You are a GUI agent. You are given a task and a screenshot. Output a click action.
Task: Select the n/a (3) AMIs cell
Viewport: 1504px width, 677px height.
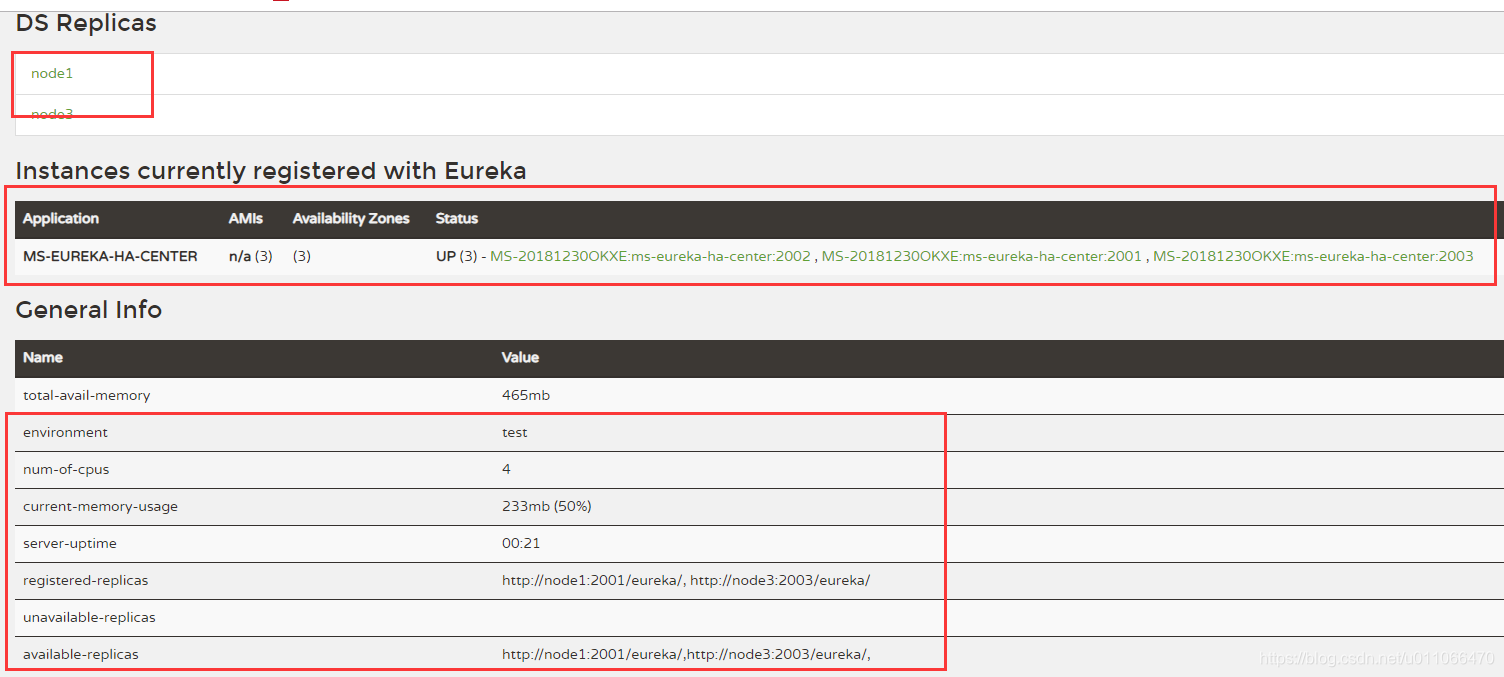250,256
